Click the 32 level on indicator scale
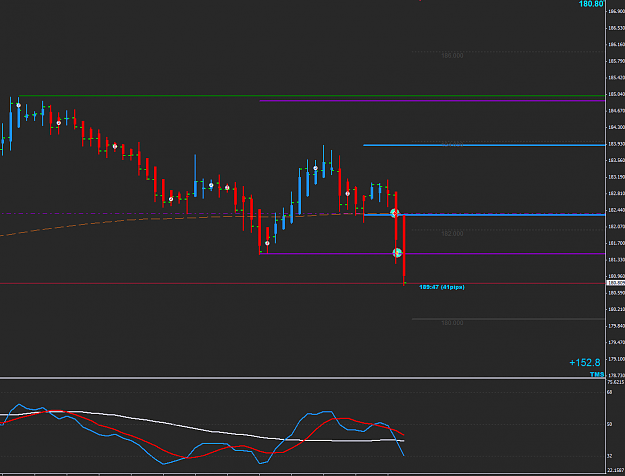This screenshot has height=476, width=625. pyautogui.click(x=609, y=456)
